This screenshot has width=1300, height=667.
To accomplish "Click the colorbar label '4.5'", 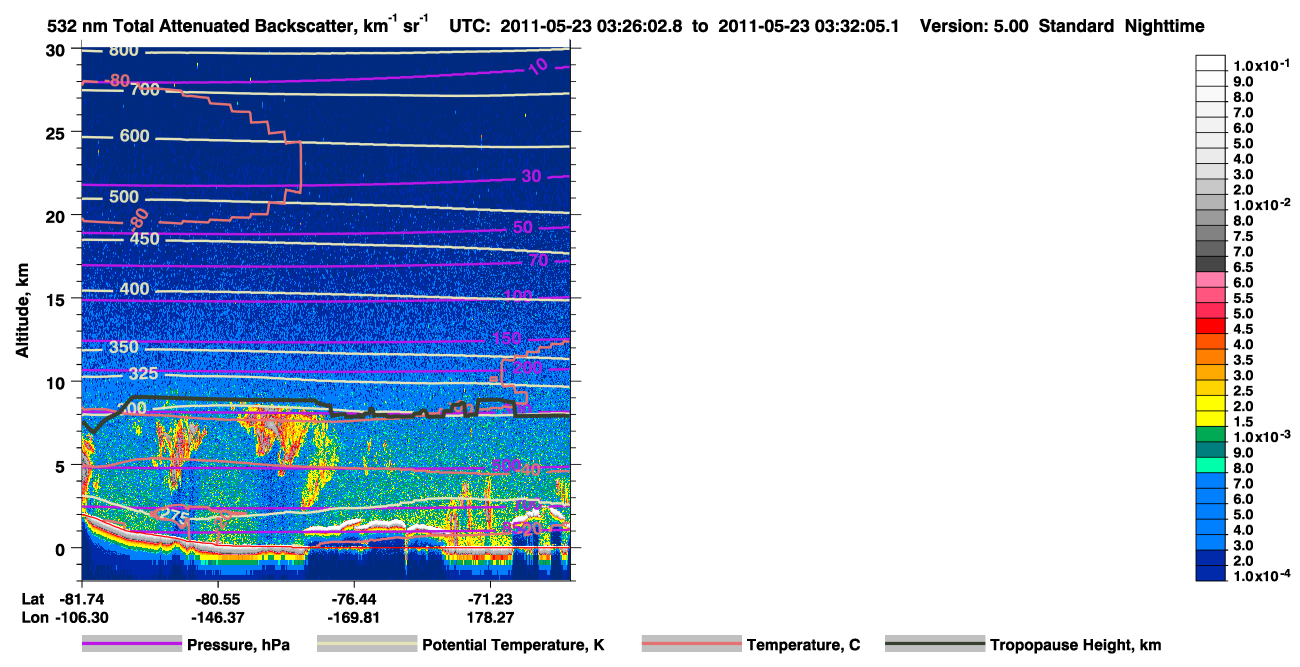I will pyautogui.click(x=1242, y=328).
